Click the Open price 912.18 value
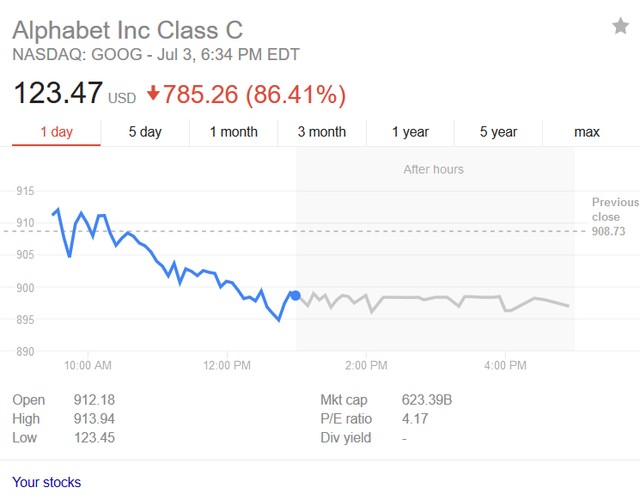Image resolution: width=640 pixels, height=500 pixels. tap(94, 400)
